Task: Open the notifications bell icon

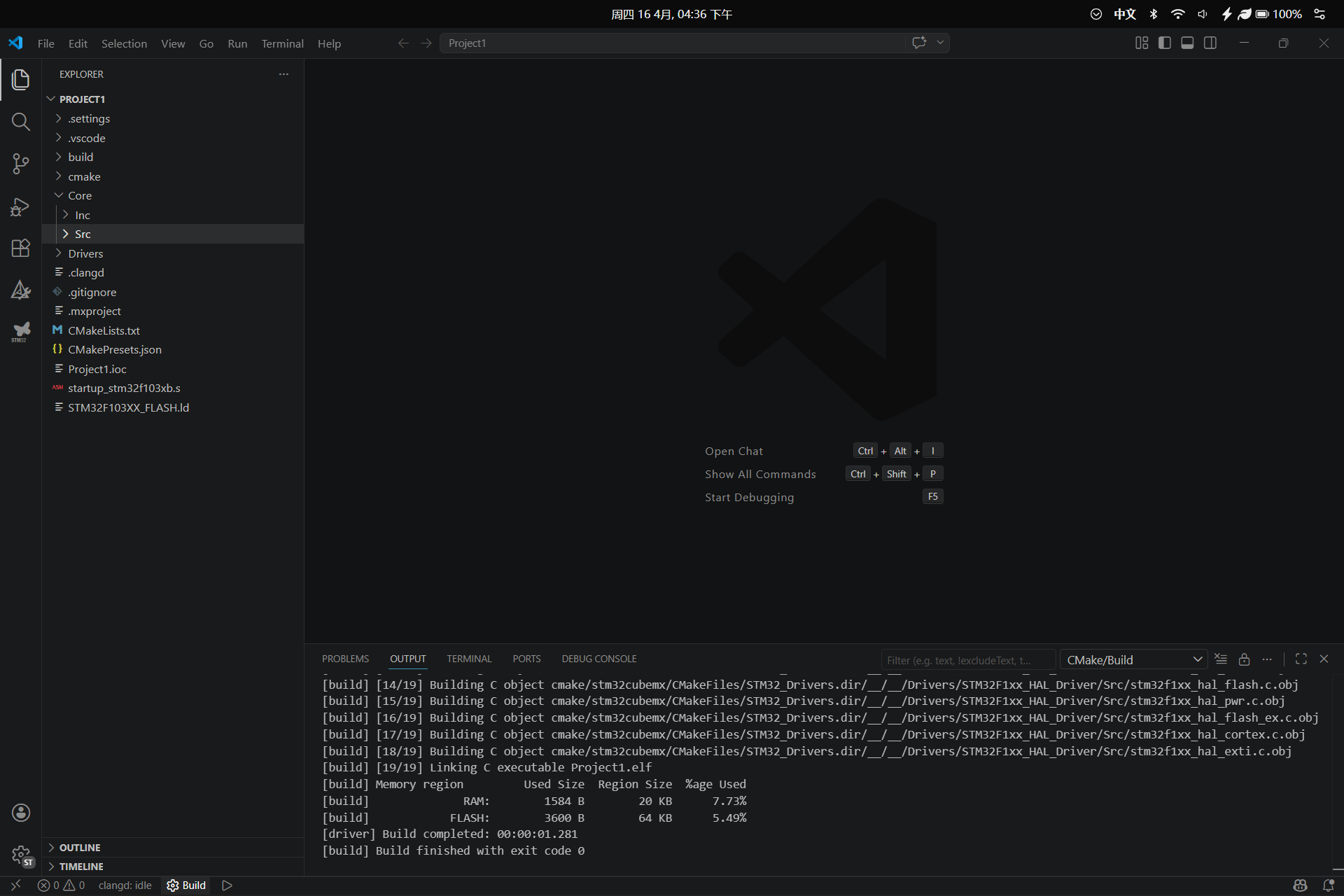Action: tap(1328, 885)
